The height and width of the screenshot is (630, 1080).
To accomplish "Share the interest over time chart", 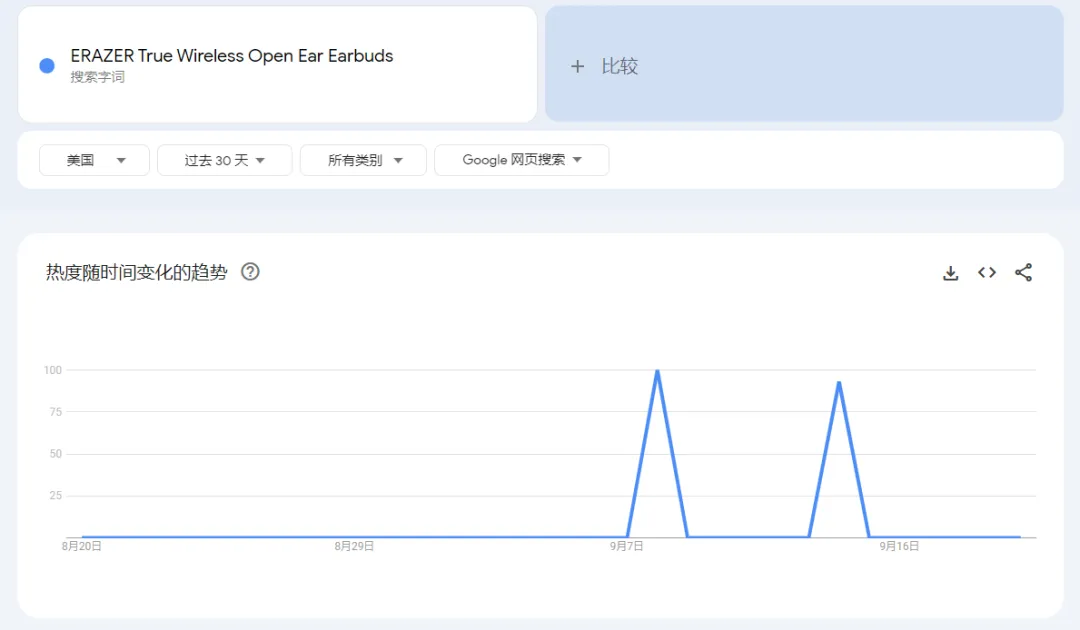I will [1024, 273].
